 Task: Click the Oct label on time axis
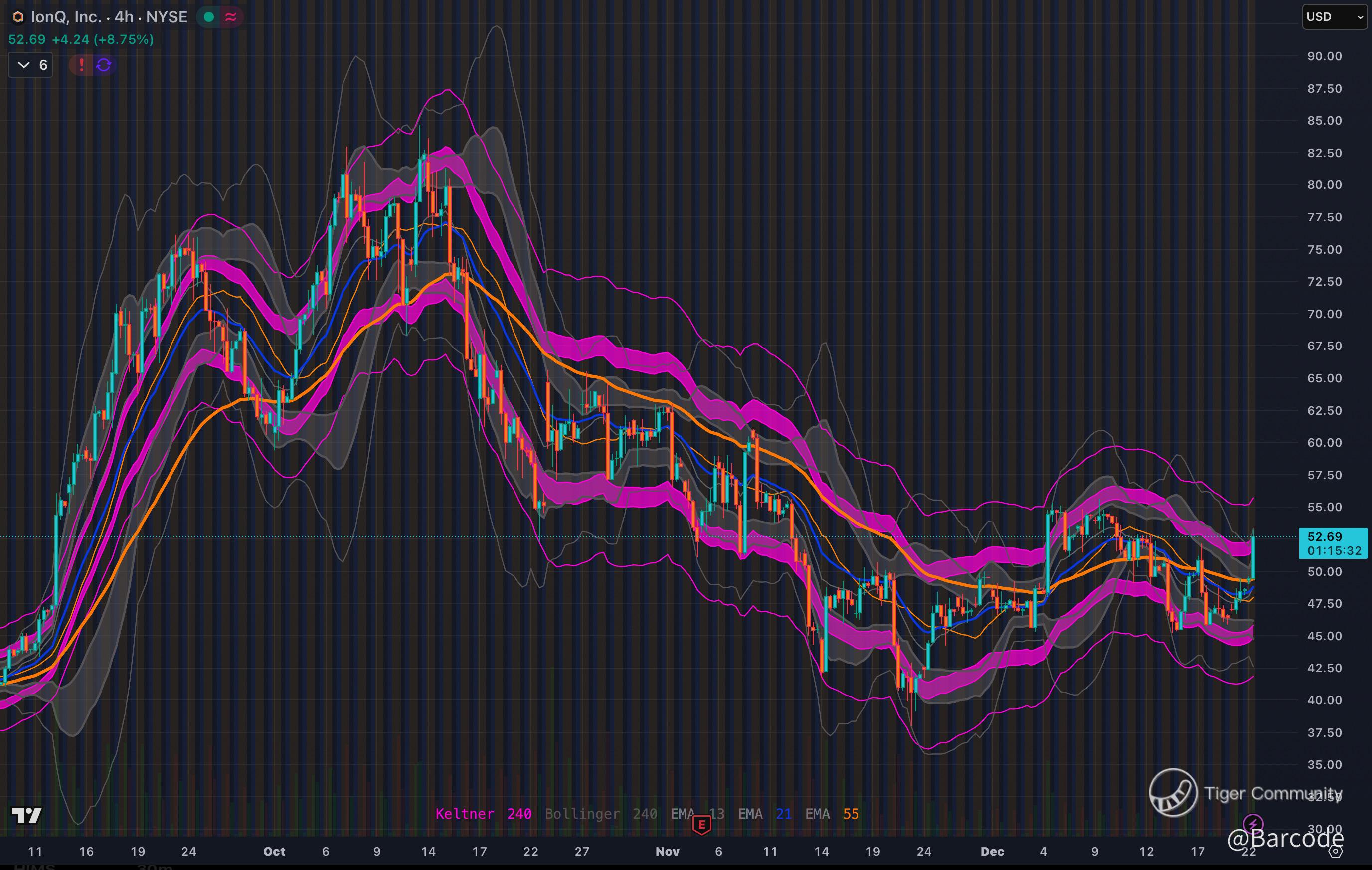point(274,851)
